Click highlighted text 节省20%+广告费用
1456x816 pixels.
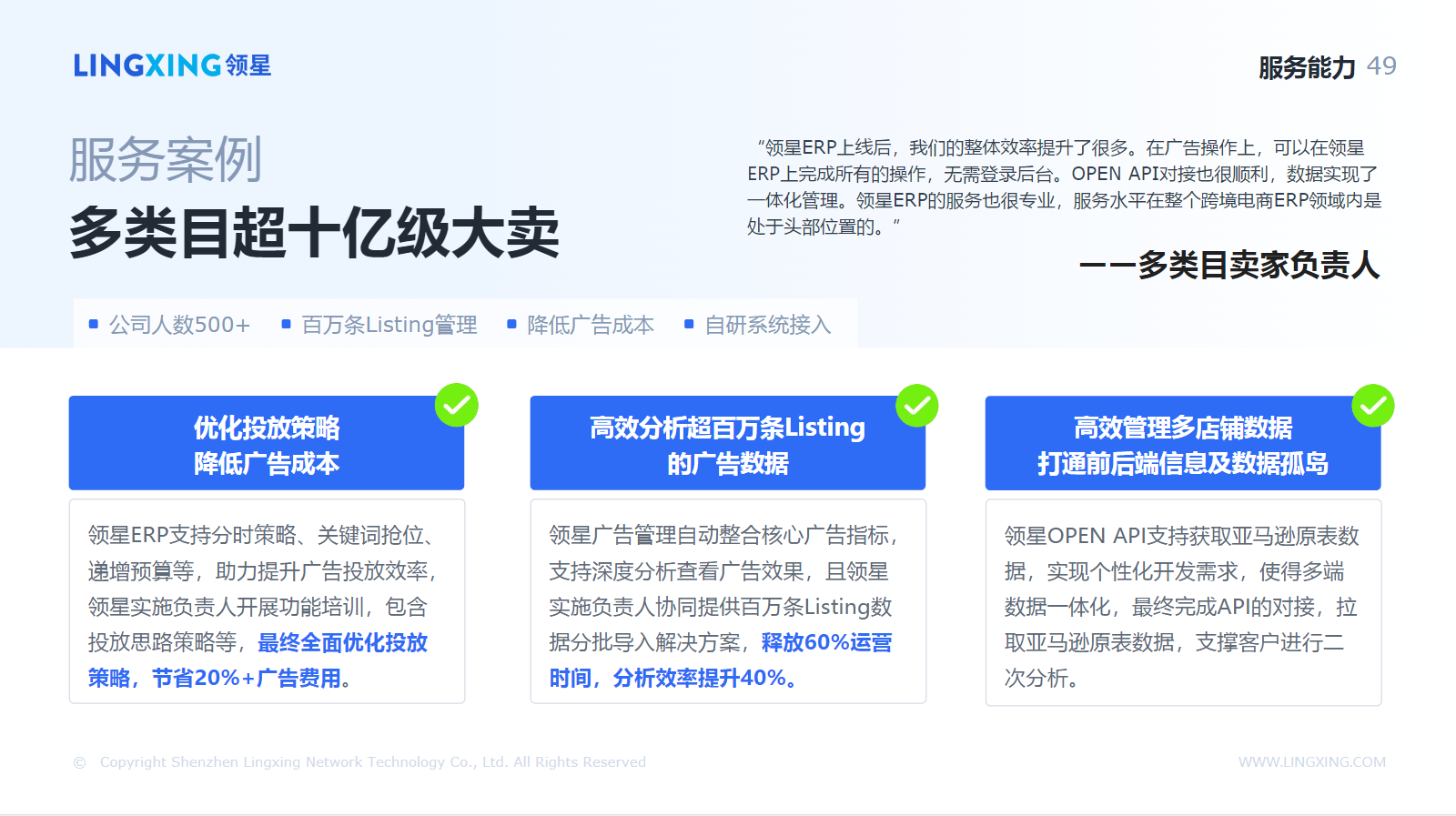pyautogui.click(x=246, y=678)
